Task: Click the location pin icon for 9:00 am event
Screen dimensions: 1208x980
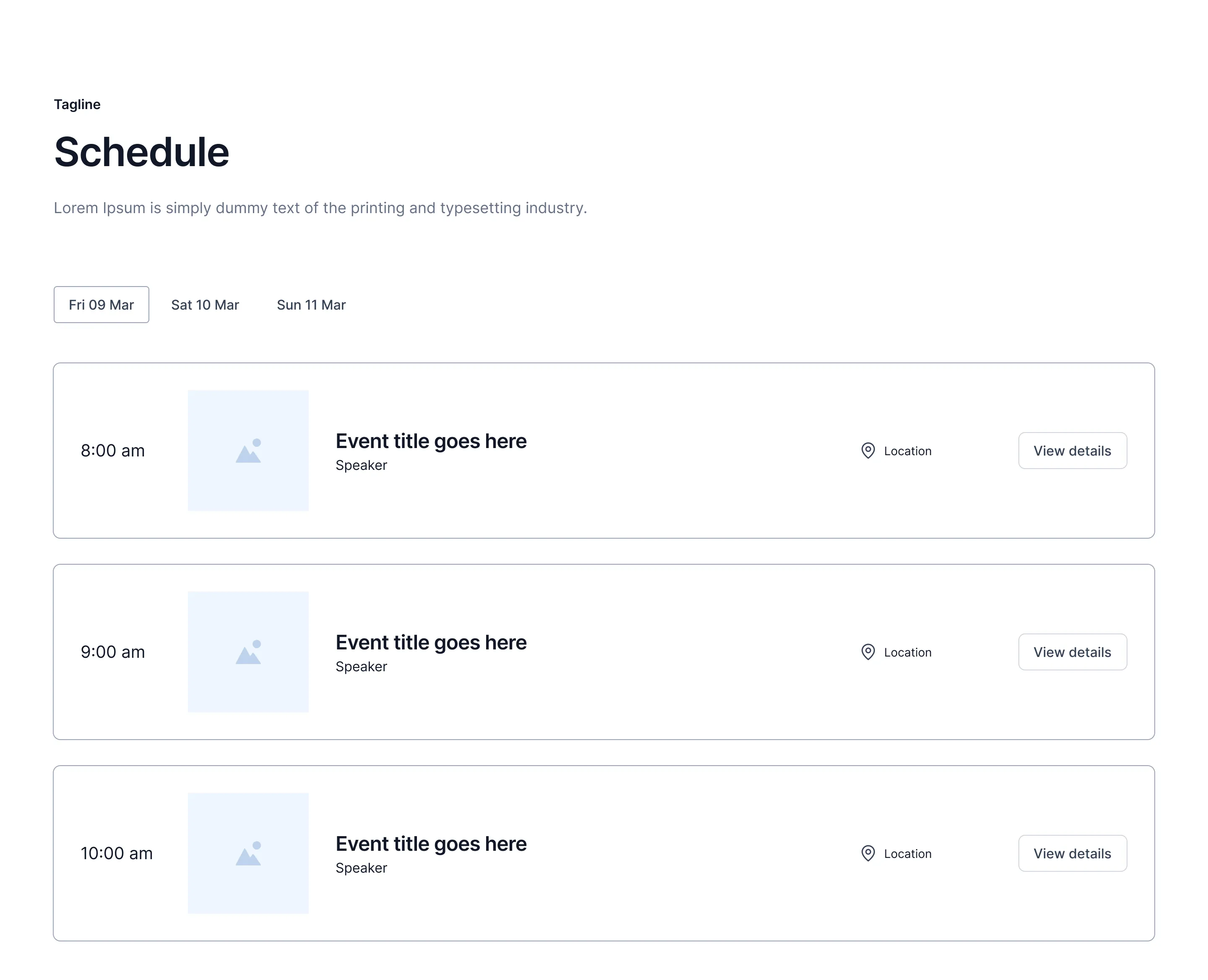Action: click(x=867, y=652)
